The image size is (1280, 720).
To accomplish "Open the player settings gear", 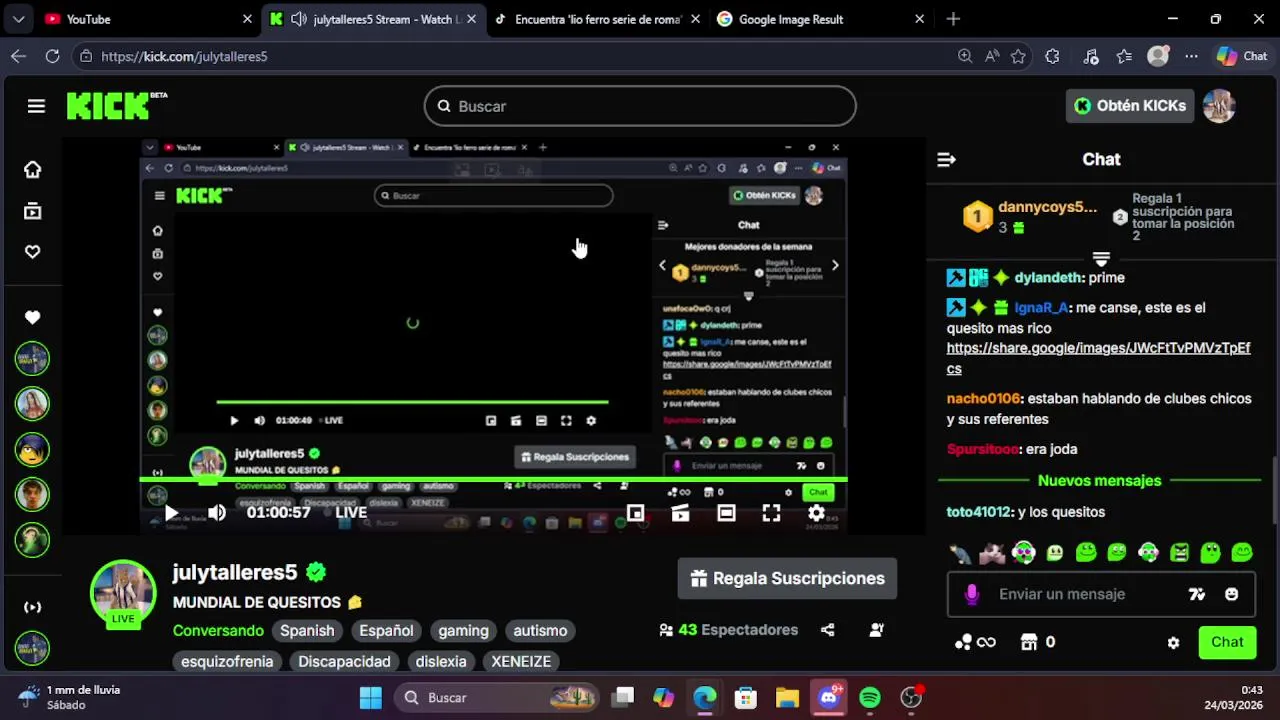I will pyautogui.click(x=816, y=513).
